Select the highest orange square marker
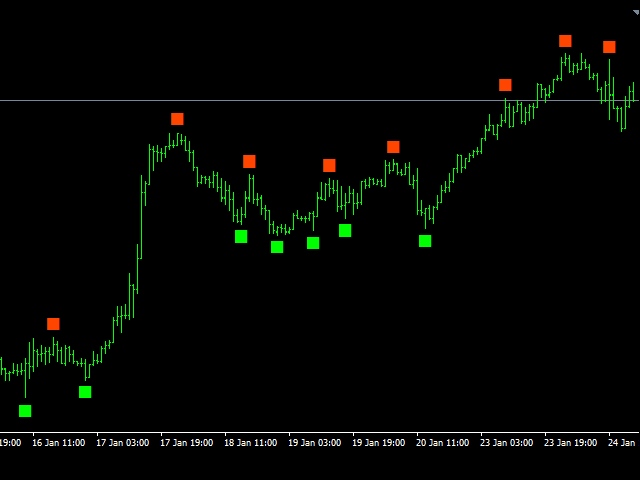The image size is (640, 480). [565, 41]
